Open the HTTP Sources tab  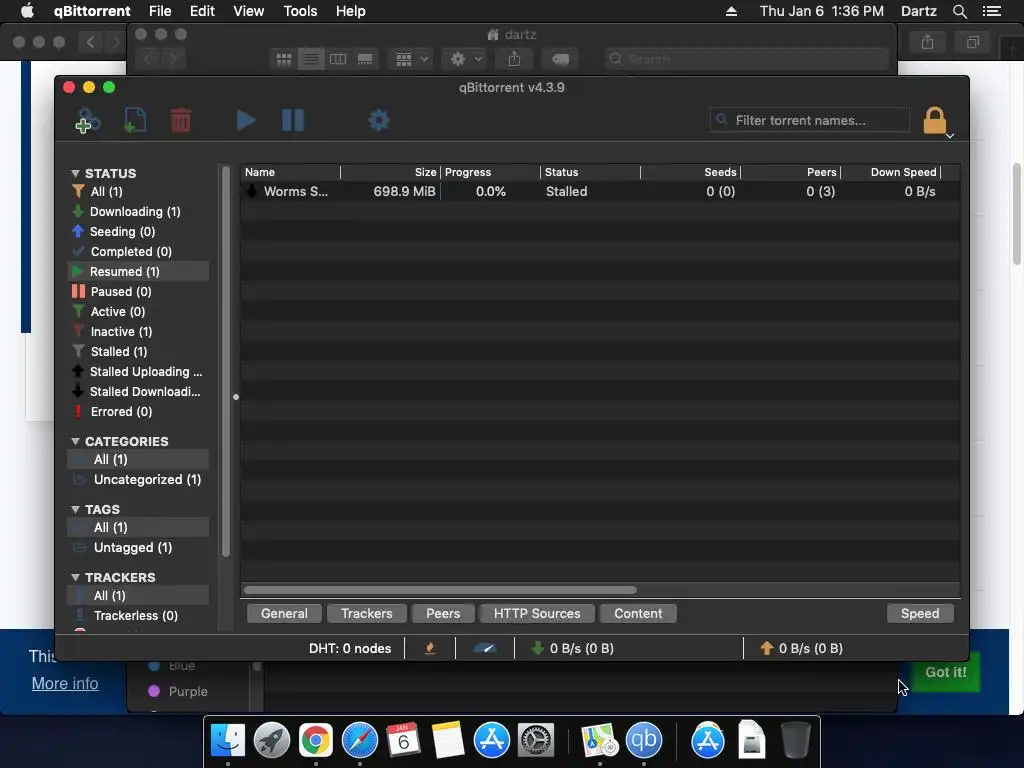pyautogui.click(x=537, y=614)
